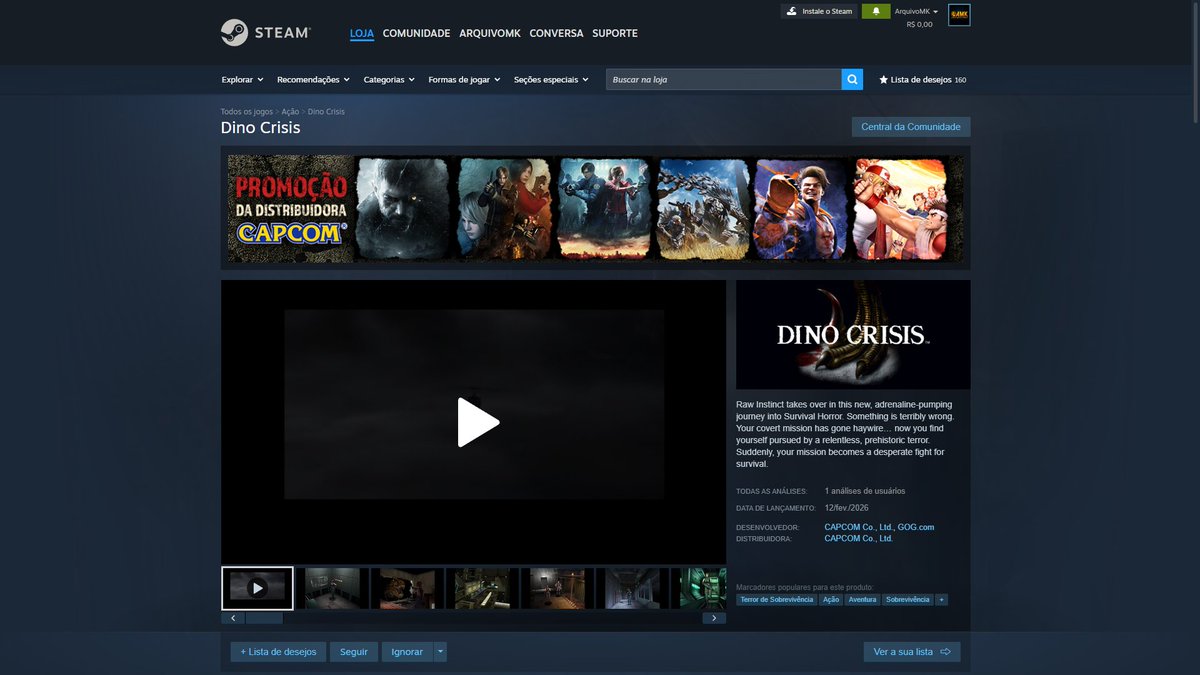Click the Central da Comunidade button
The width and height of the screenshot is (1200, 675).
tap(911, 127)
